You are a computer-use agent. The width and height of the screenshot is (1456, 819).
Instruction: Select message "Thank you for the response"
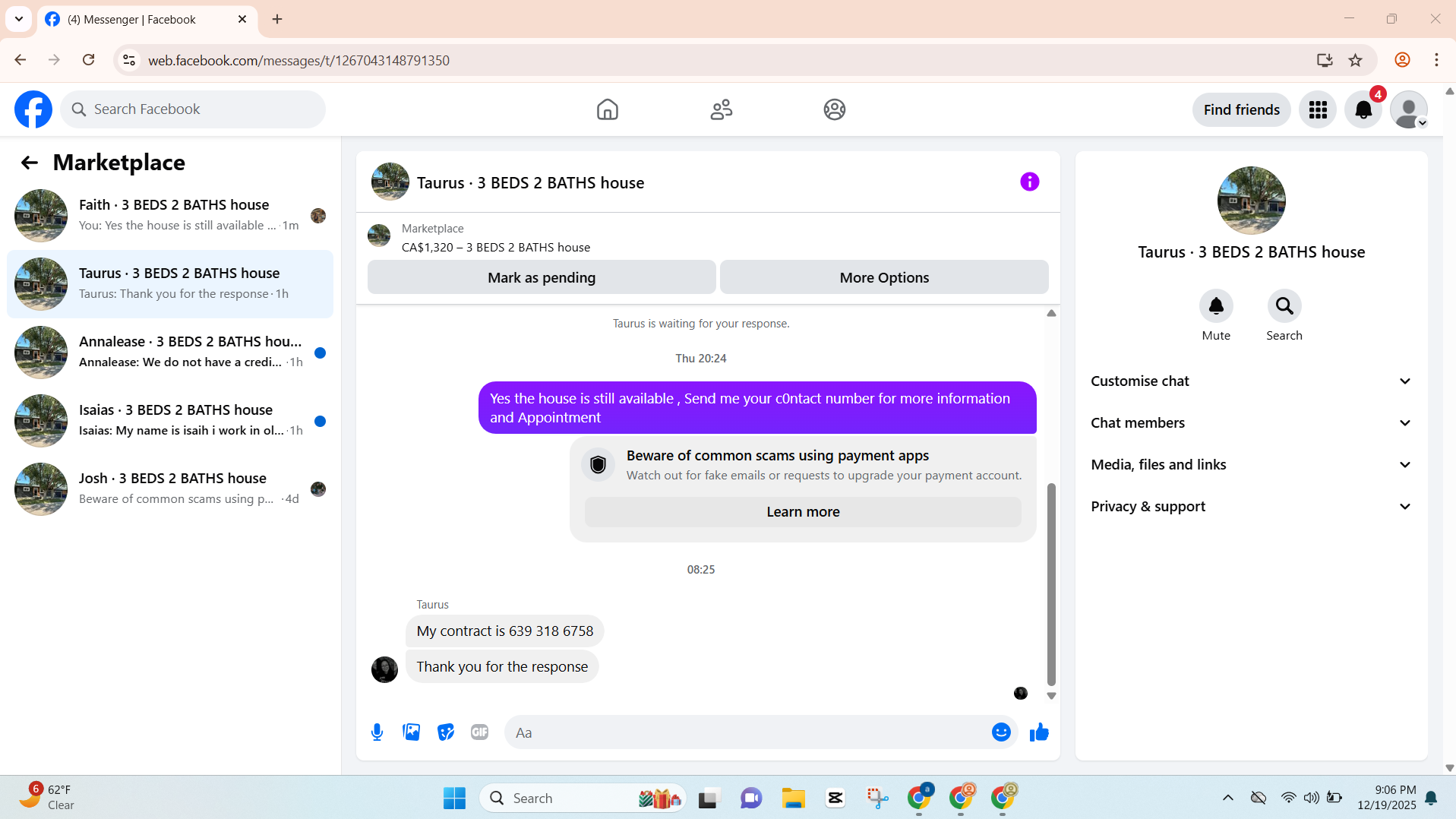point(502,667)
